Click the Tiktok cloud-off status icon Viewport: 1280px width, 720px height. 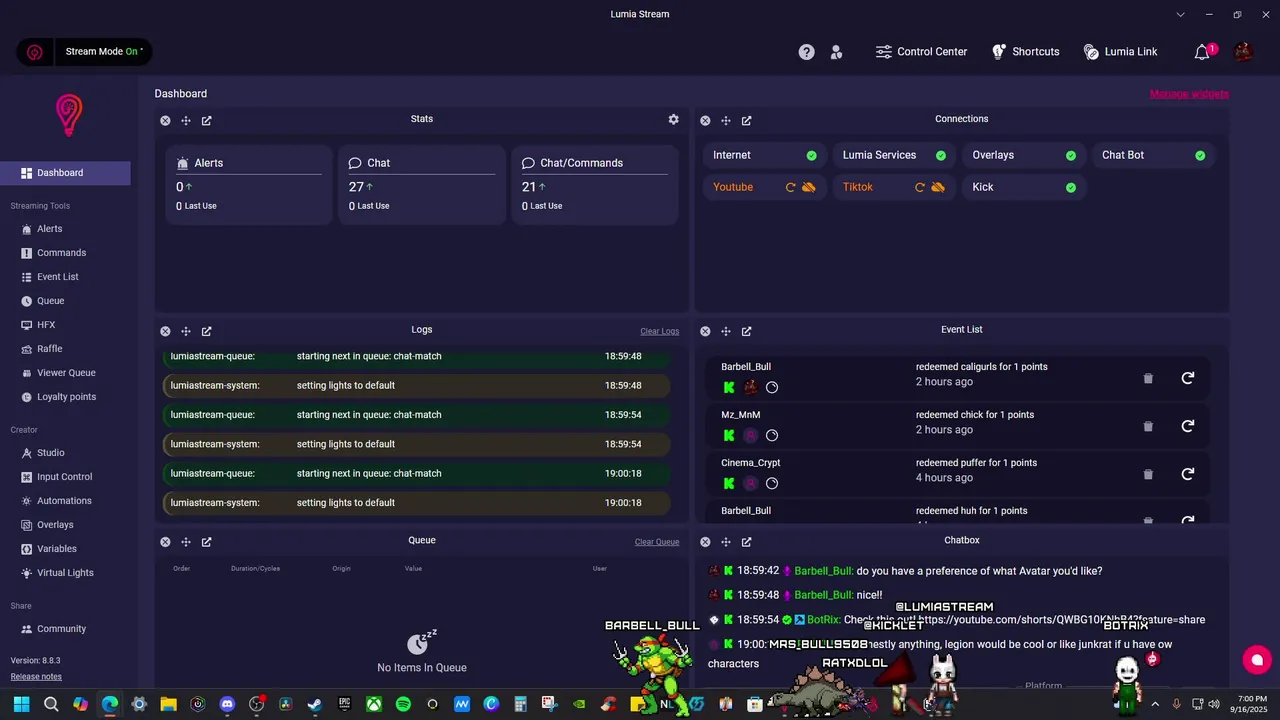pos(938,187)
